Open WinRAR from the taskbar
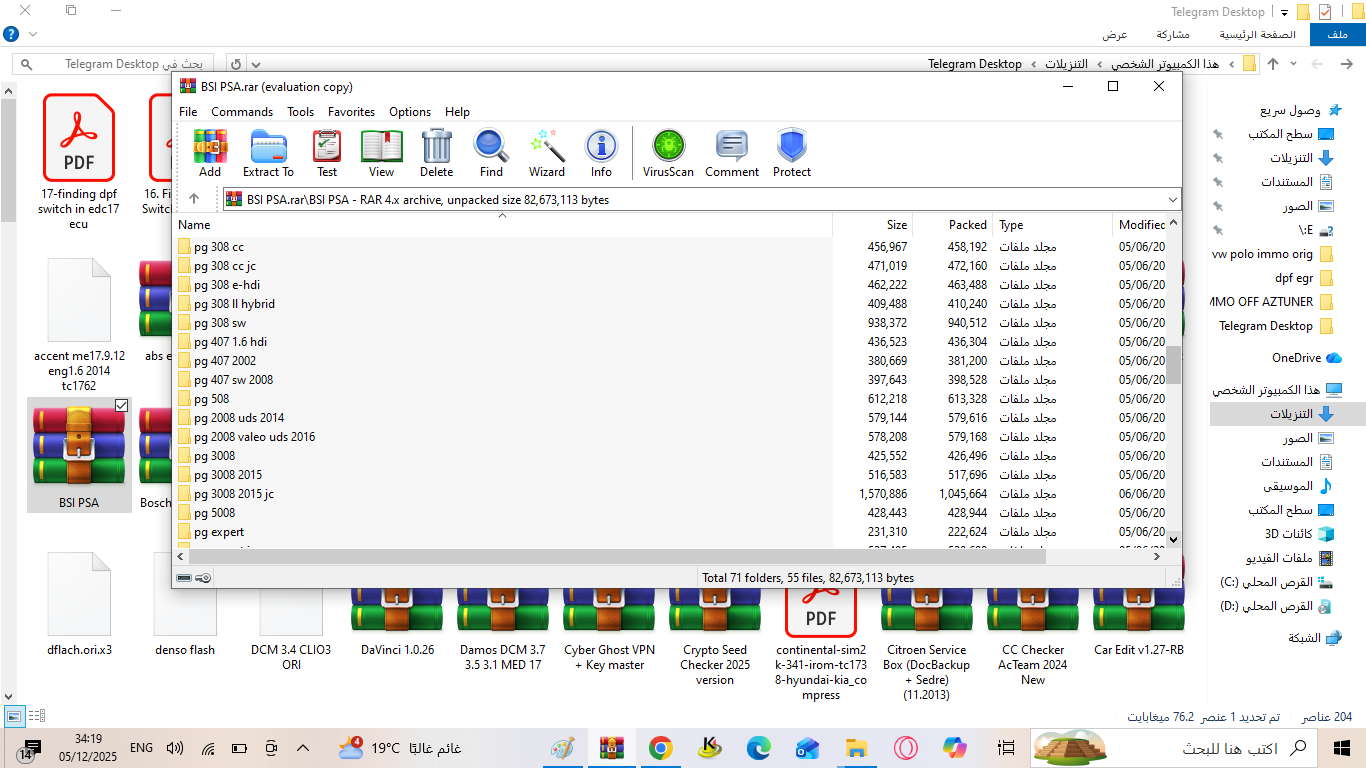The image size is (1366, 768). (612, 747)
